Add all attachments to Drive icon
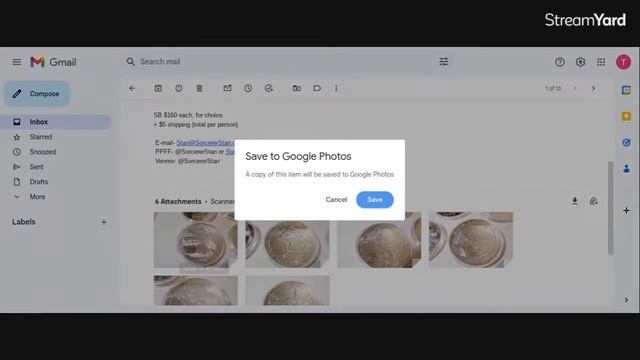Screen dimensions: 640x360 pos(593,201)
